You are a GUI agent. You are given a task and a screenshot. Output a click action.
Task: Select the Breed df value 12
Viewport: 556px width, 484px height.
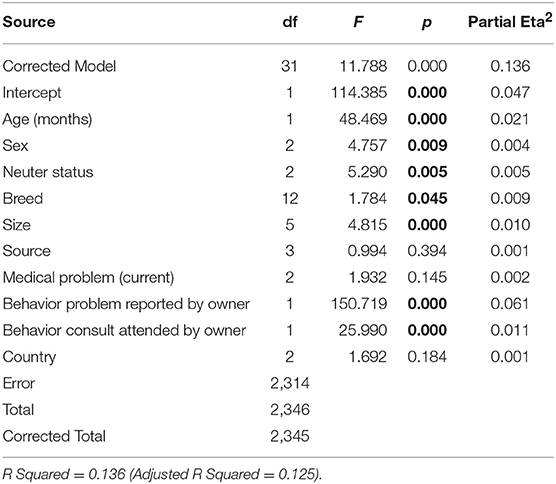tap(290, 198)
